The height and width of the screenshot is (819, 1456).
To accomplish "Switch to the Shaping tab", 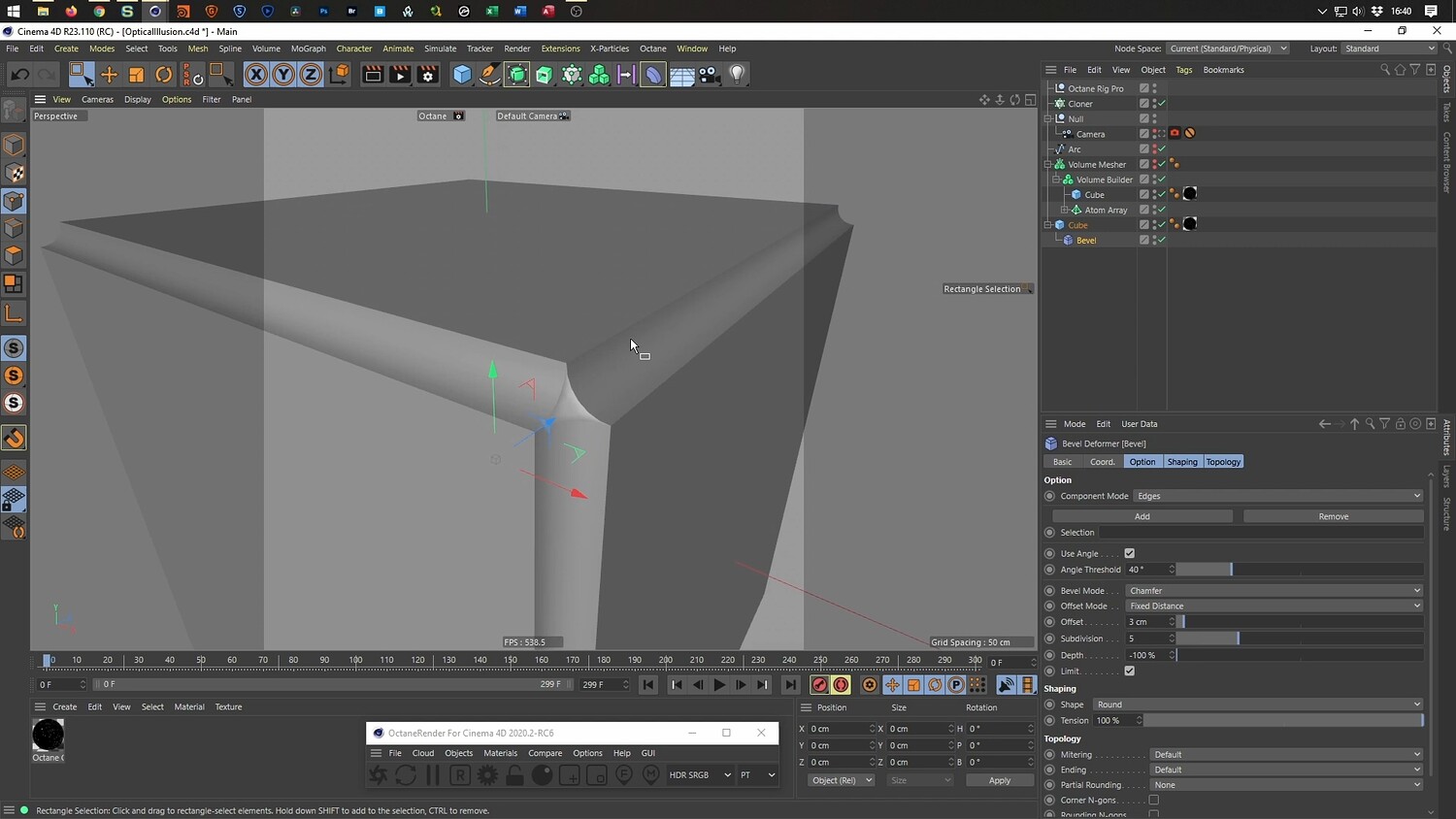I will (1182, 462).
